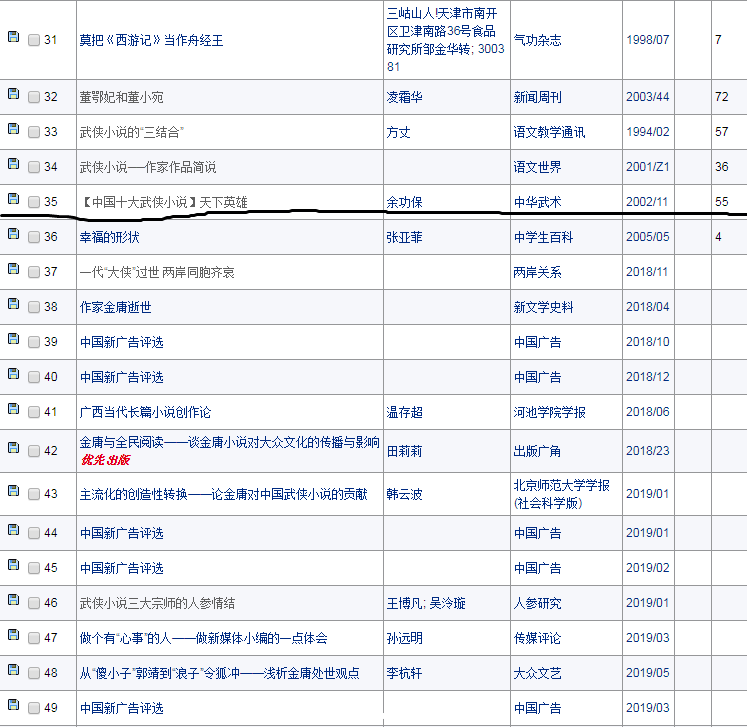Click author name 韩云波
Screen dimensions: 747x727
pos(404,494)
